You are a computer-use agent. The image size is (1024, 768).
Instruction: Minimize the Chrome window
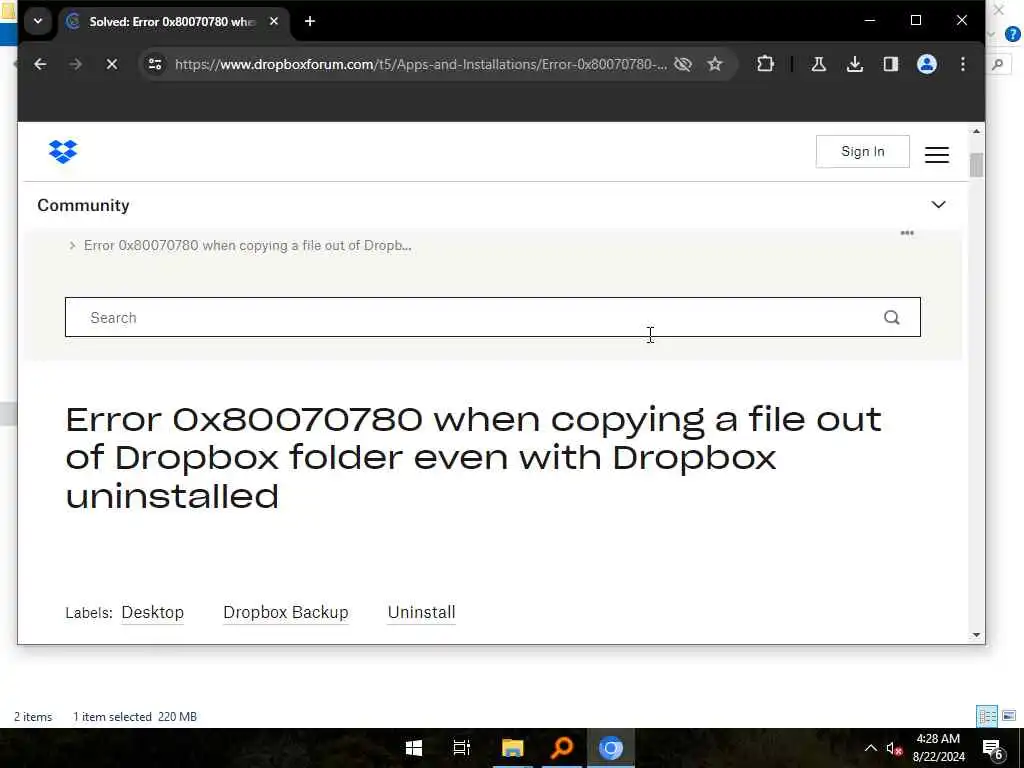coord(870,20)
